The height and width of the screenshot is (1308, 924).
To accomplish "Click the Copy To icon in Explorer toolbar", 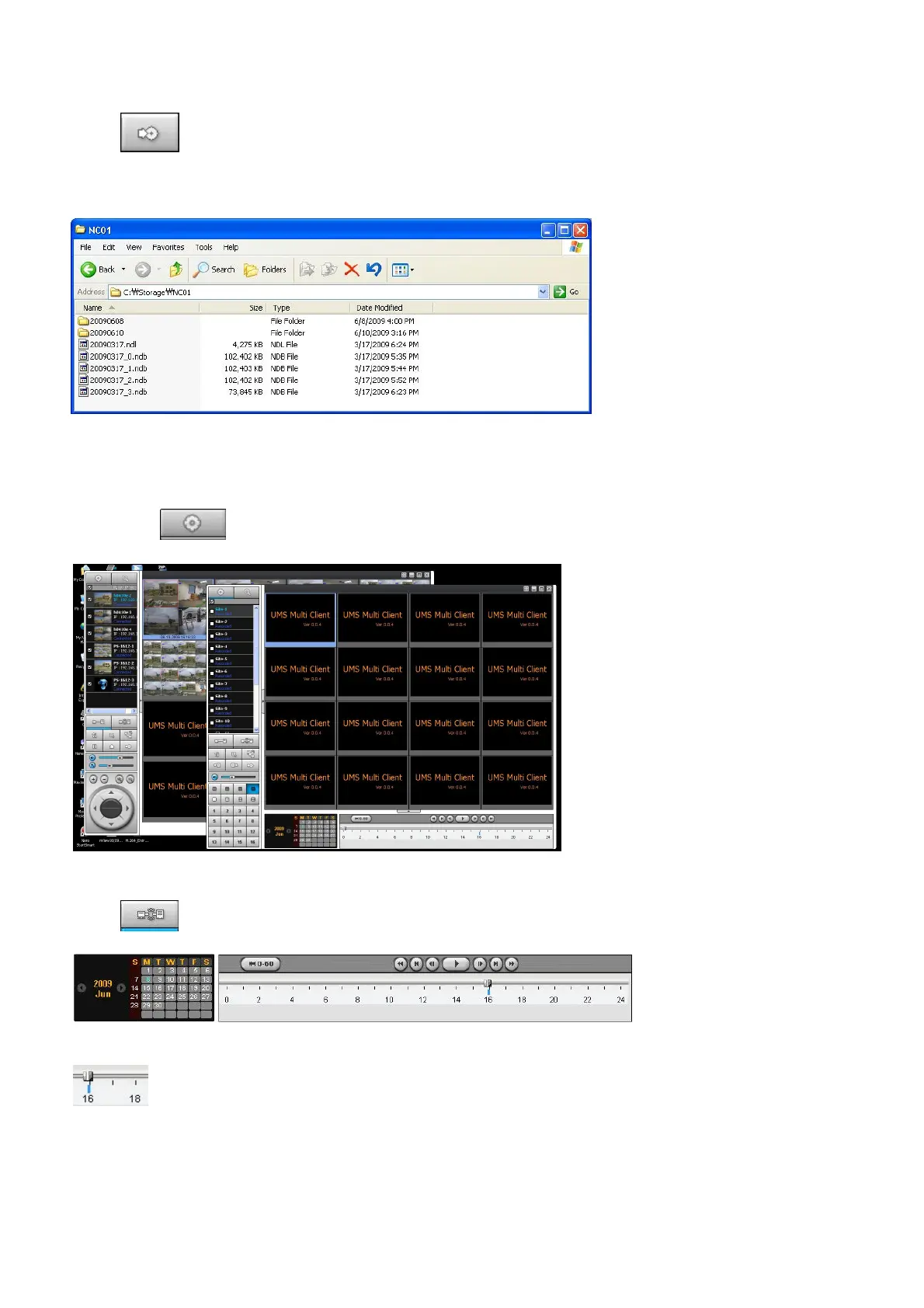I will [329, 270].
